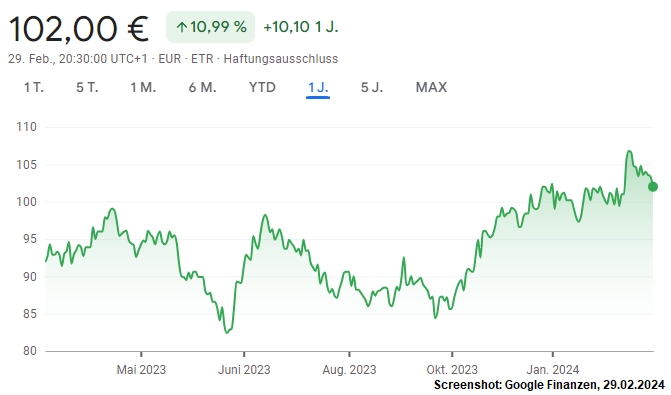Click the Mai 2023 axis label
This screenshot has width=671, height=395.
tap(141, 370)
